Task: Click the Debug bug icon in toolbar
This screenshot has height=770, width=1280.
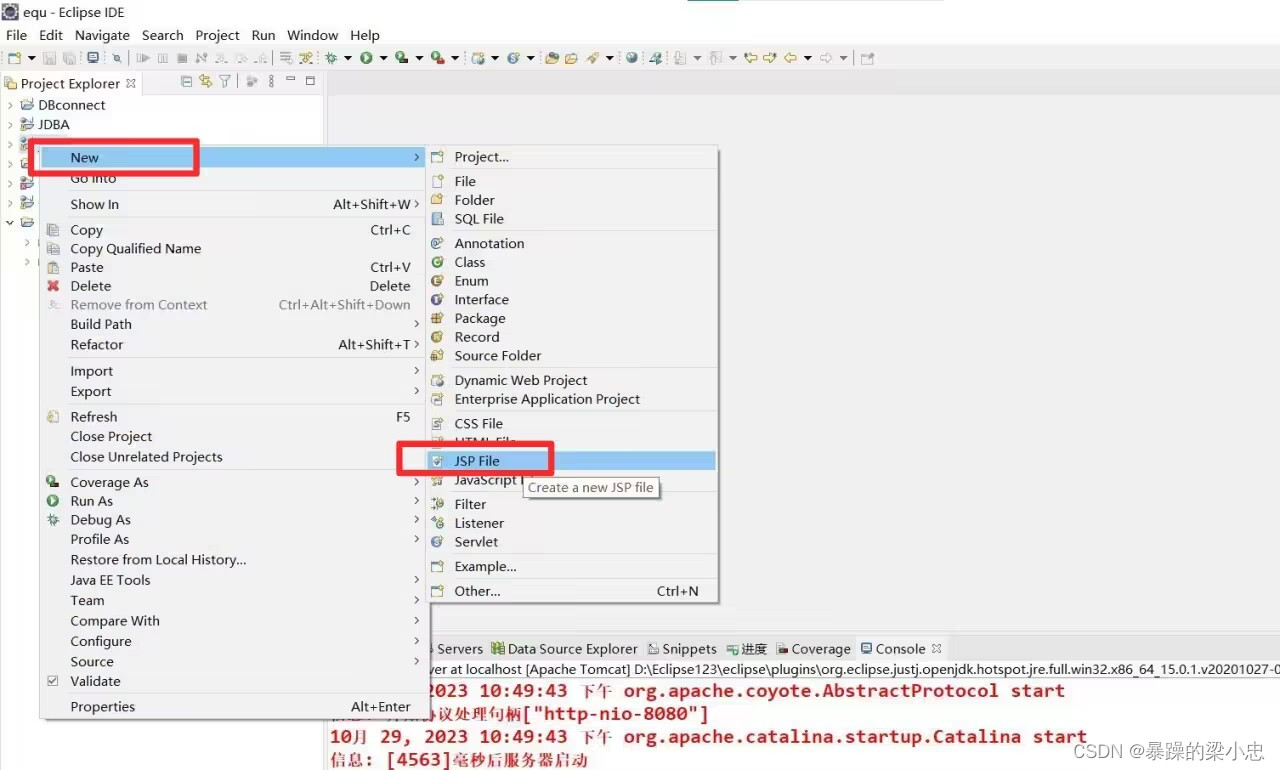Action: (x=331, y=58)
